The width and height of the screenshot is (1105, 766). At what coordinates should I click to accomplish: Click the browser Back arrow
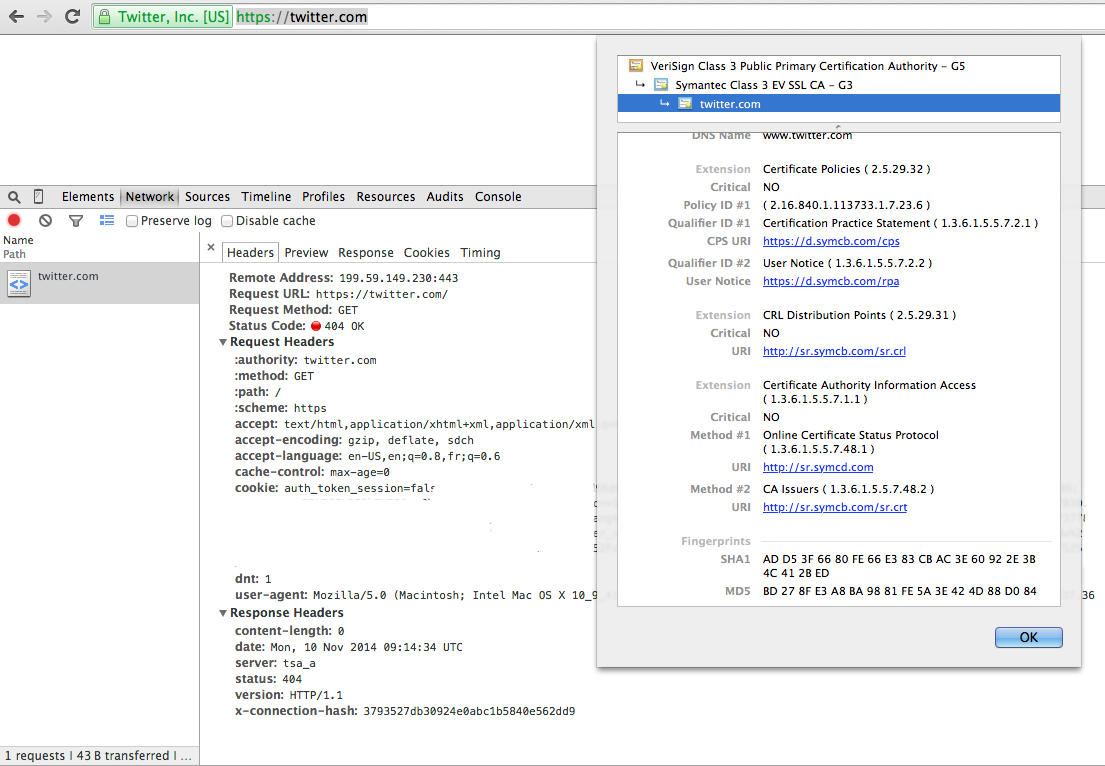pos(16,16)
